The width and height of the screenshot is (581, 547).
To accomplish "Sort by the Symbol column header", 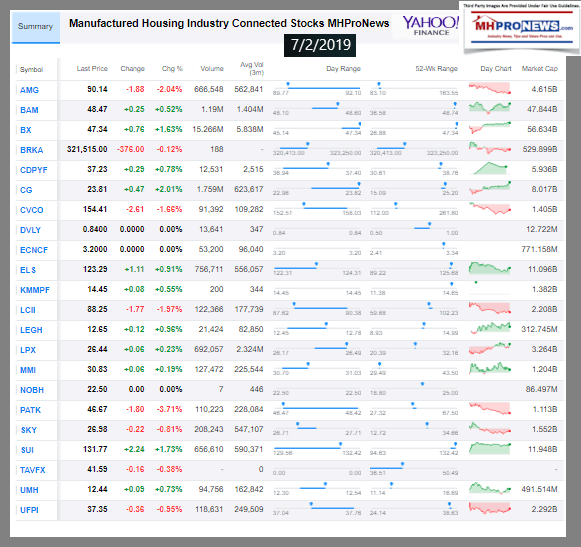I will point(31,69).
